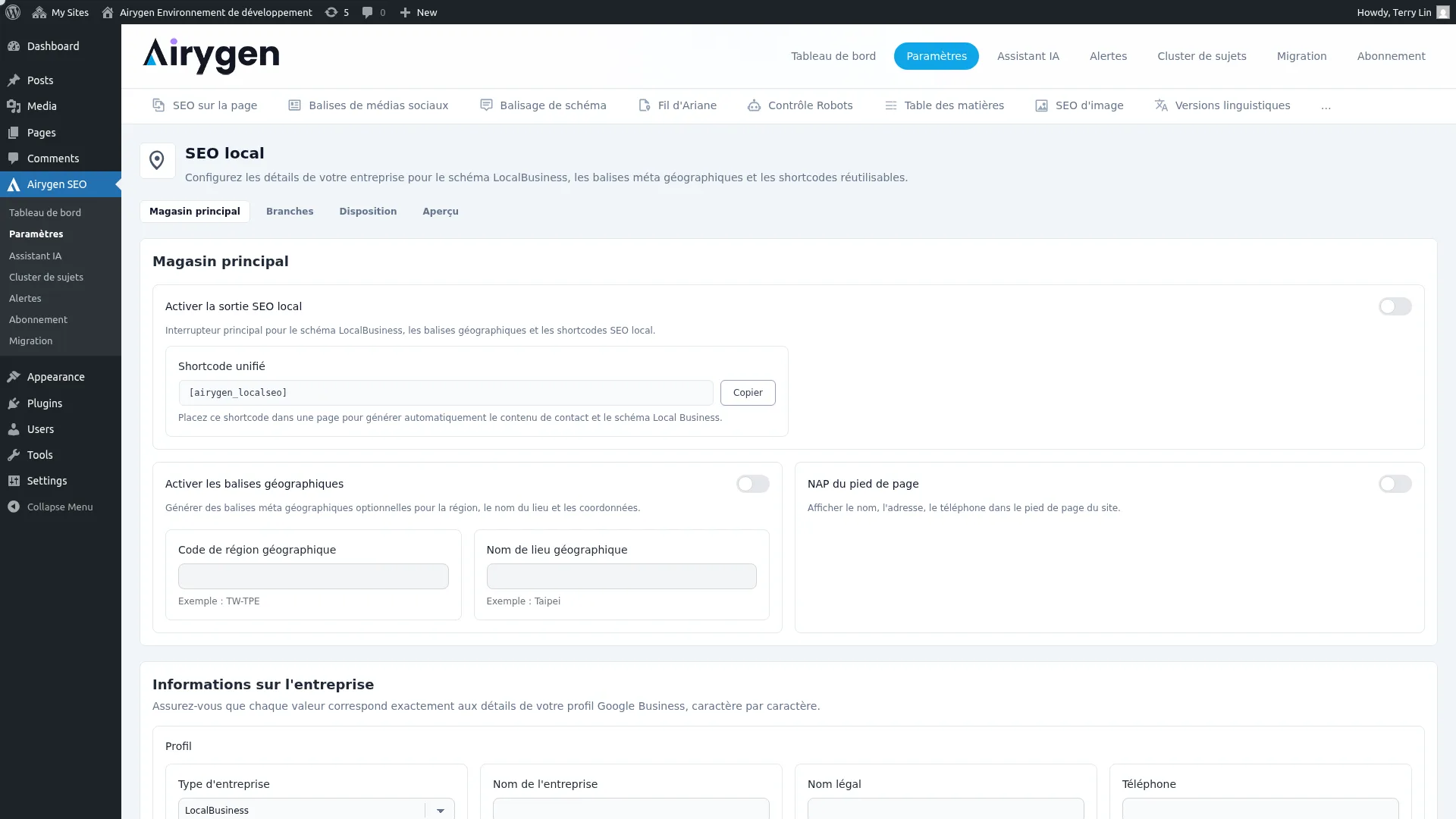Click the site home icon in admin bar

pyautogui.click(x=108, y=12)
